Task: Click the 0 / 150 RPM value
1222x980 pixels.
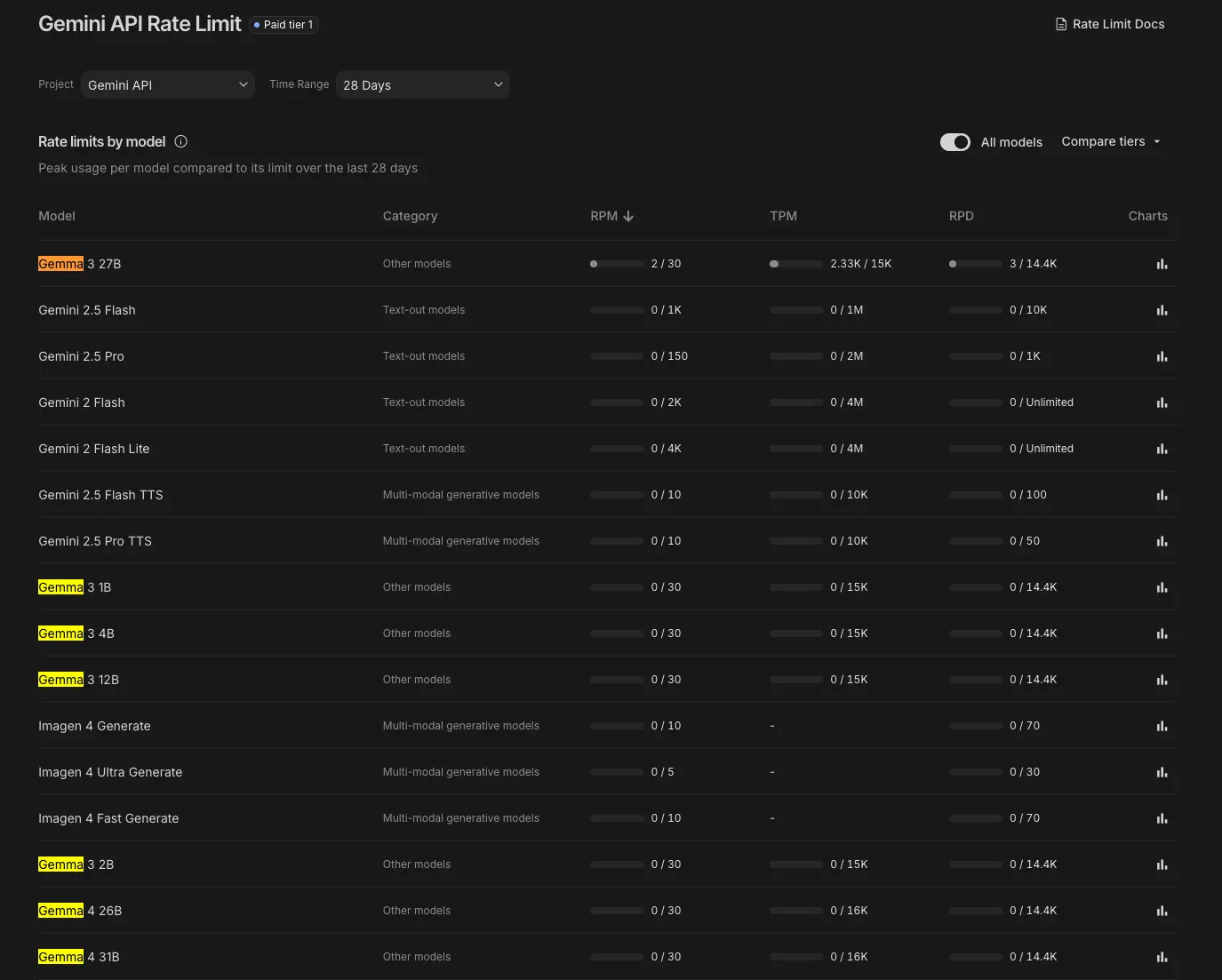Action: point(669,356)
